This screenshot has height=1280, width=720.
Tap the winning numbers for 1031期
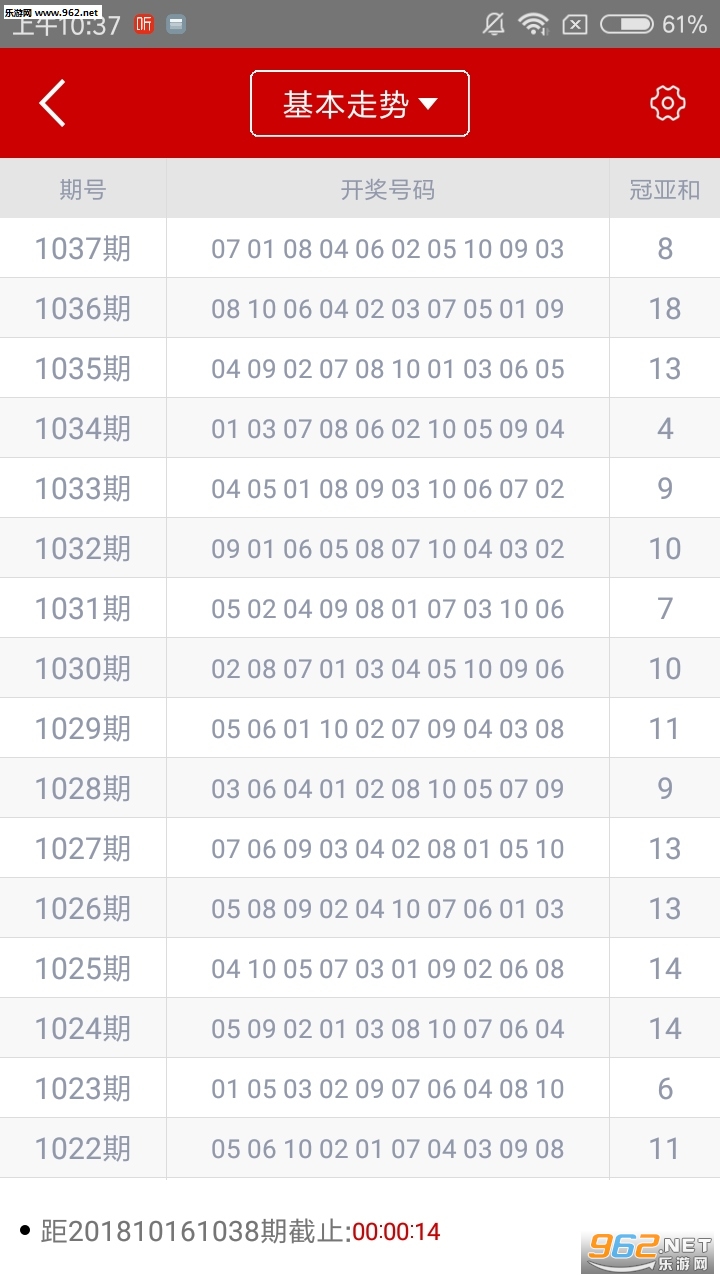click(x=388, y=608)
